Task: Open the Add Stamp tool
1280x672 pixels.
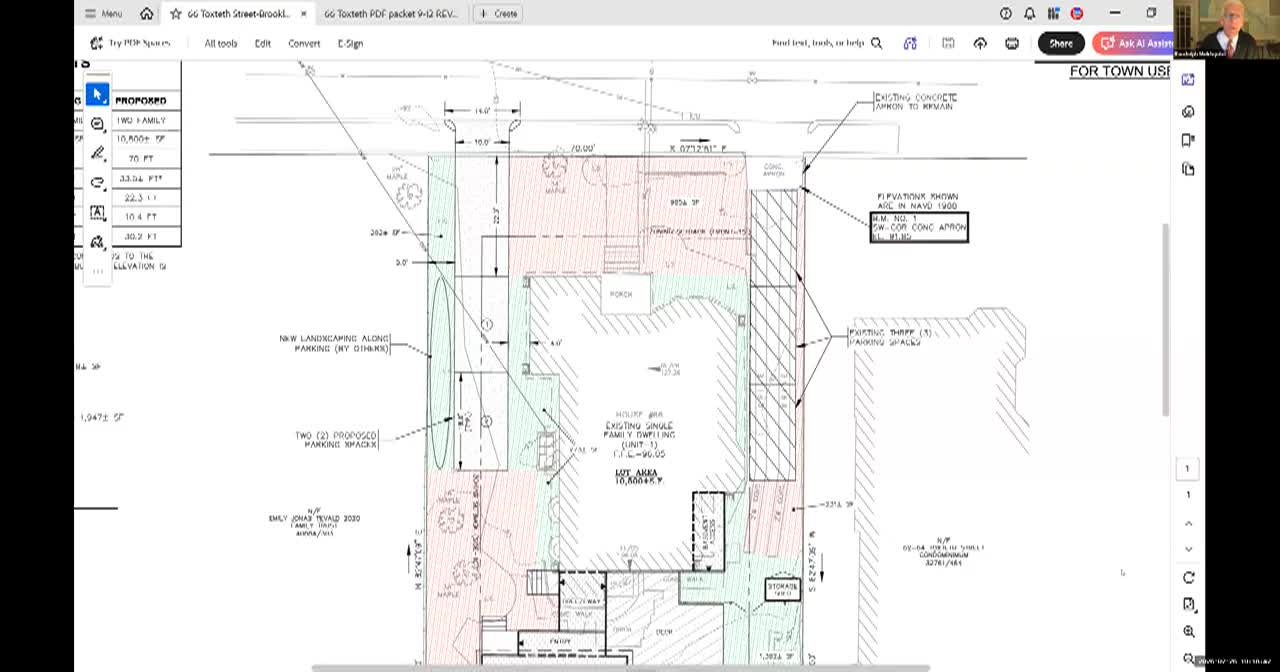Action: coord(97,242)
